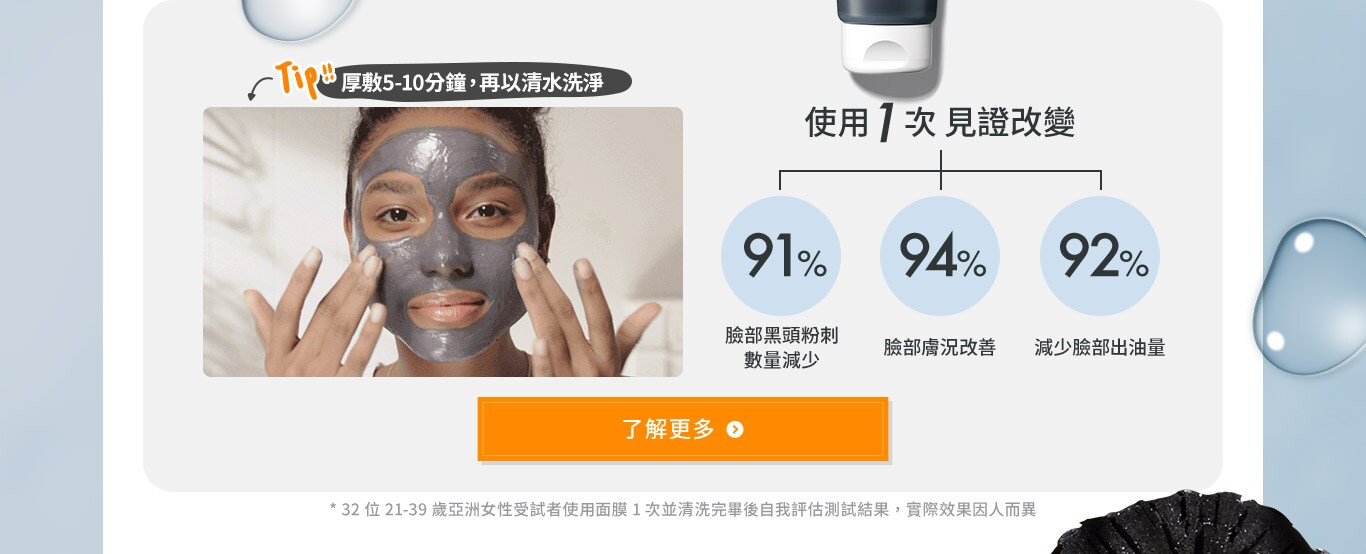Click the 91% statistic circle
This screenshot has width=1366, height=554.
[781, 256]
